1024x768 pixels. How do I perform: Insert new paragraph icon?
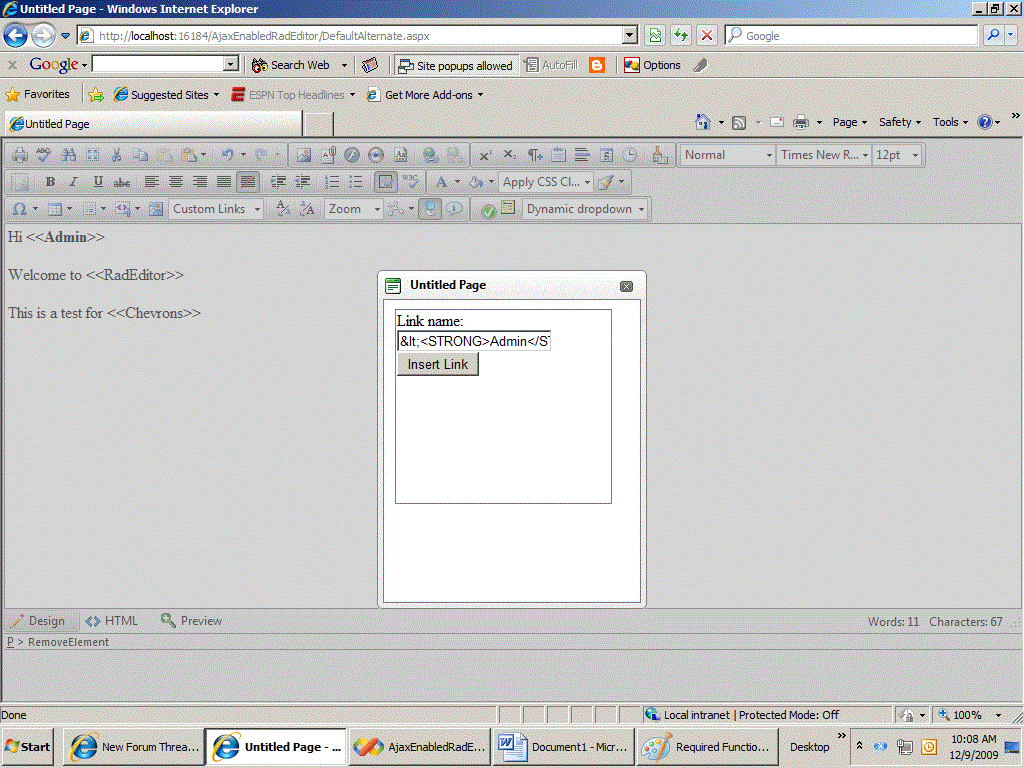pos(534,155)
